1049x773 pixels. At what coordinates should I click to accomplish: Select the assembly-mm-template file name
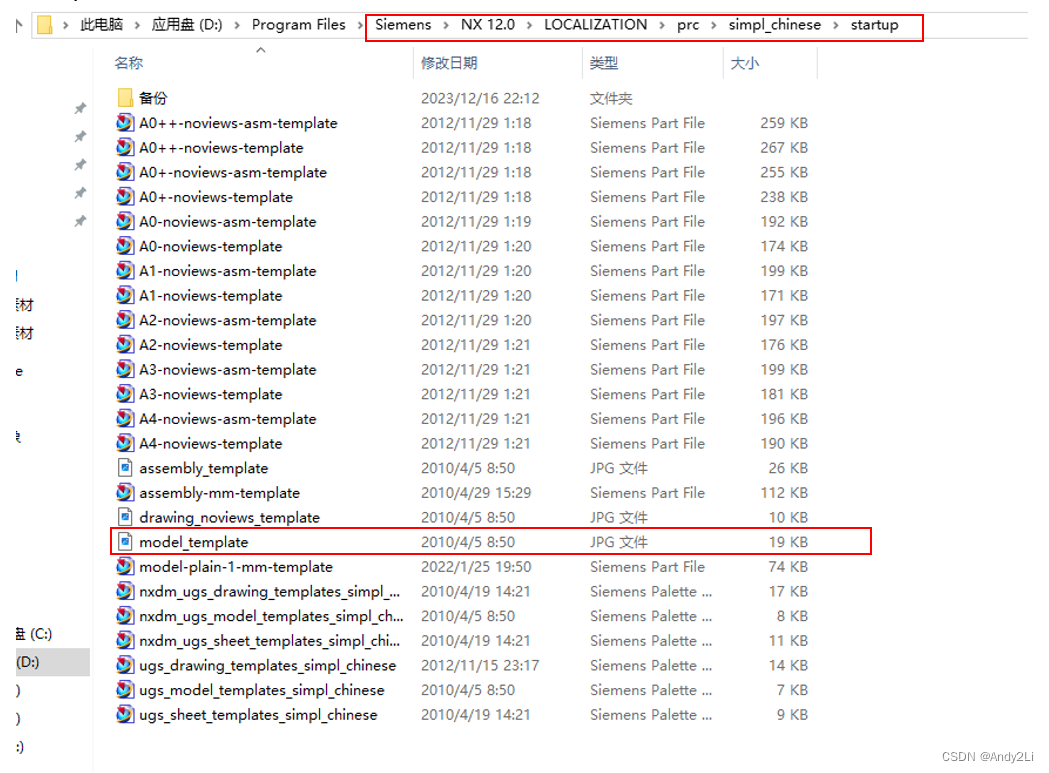[219, 493]
